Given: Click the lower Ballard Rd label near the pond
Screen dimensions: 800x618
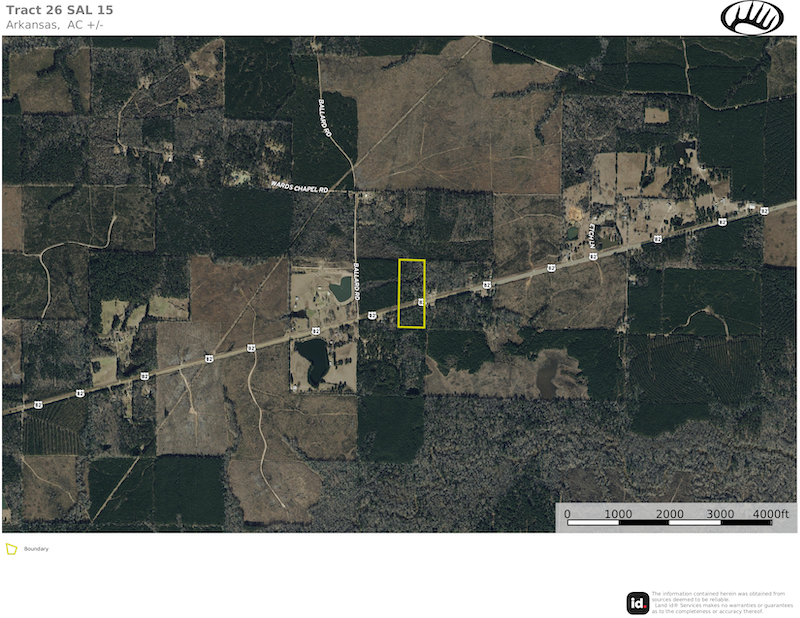Looking at the screenshot, I should (356, 278).
